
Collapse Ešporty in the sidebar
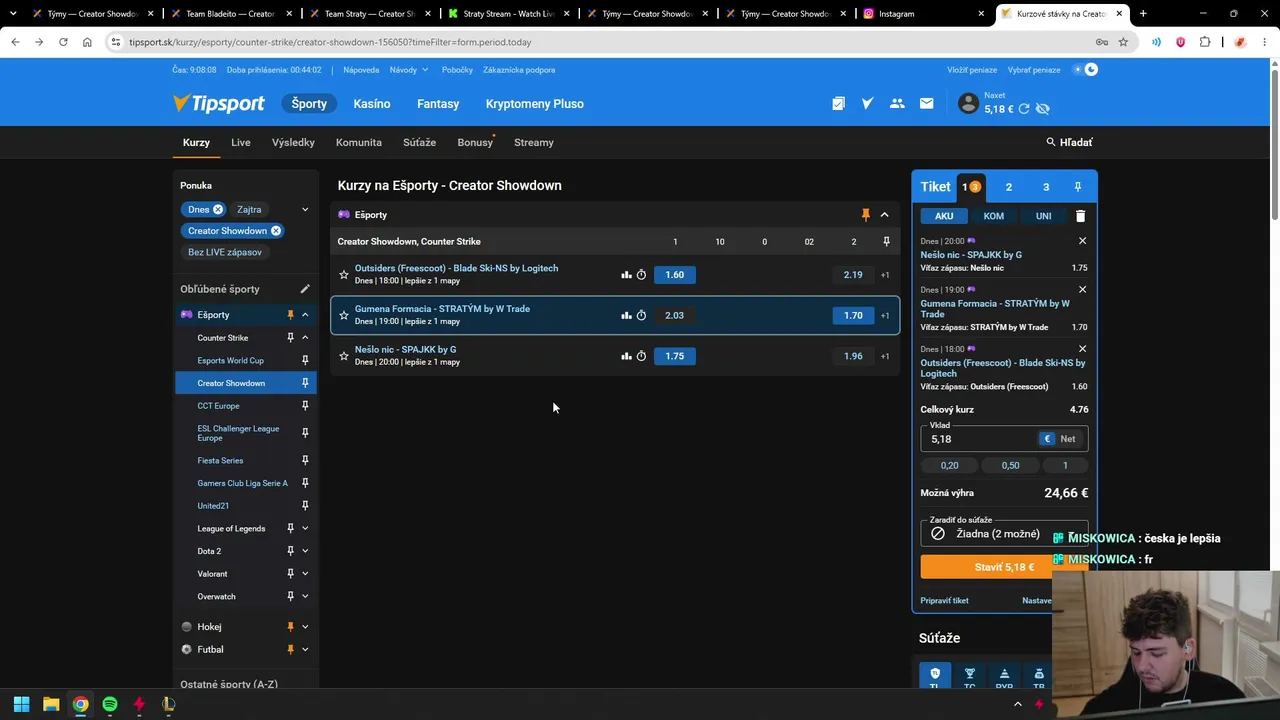point(305,315)
